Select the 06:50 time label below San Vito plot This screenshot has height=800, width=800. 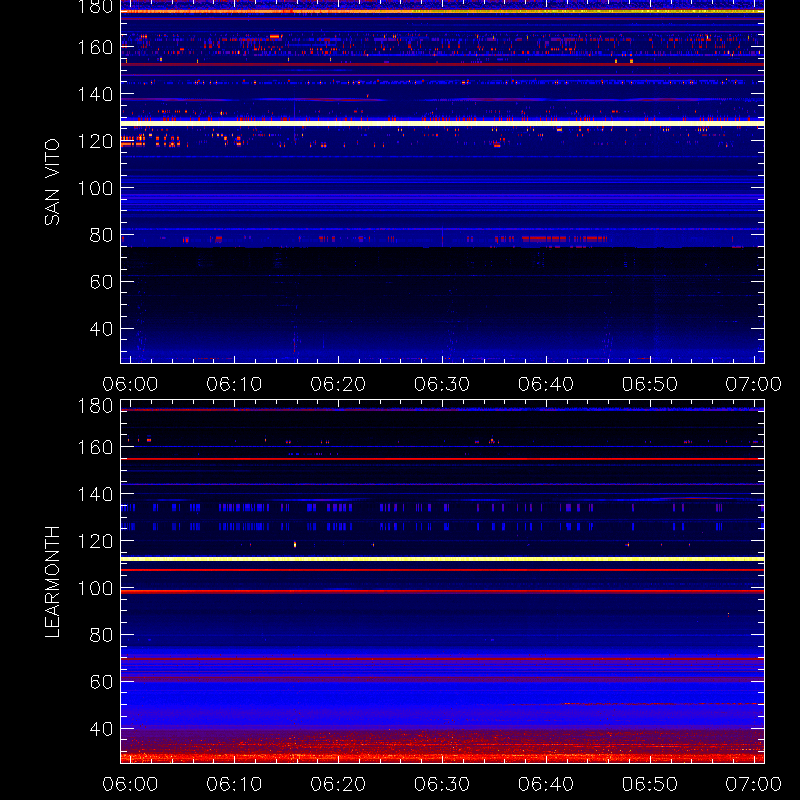point(650,384)
